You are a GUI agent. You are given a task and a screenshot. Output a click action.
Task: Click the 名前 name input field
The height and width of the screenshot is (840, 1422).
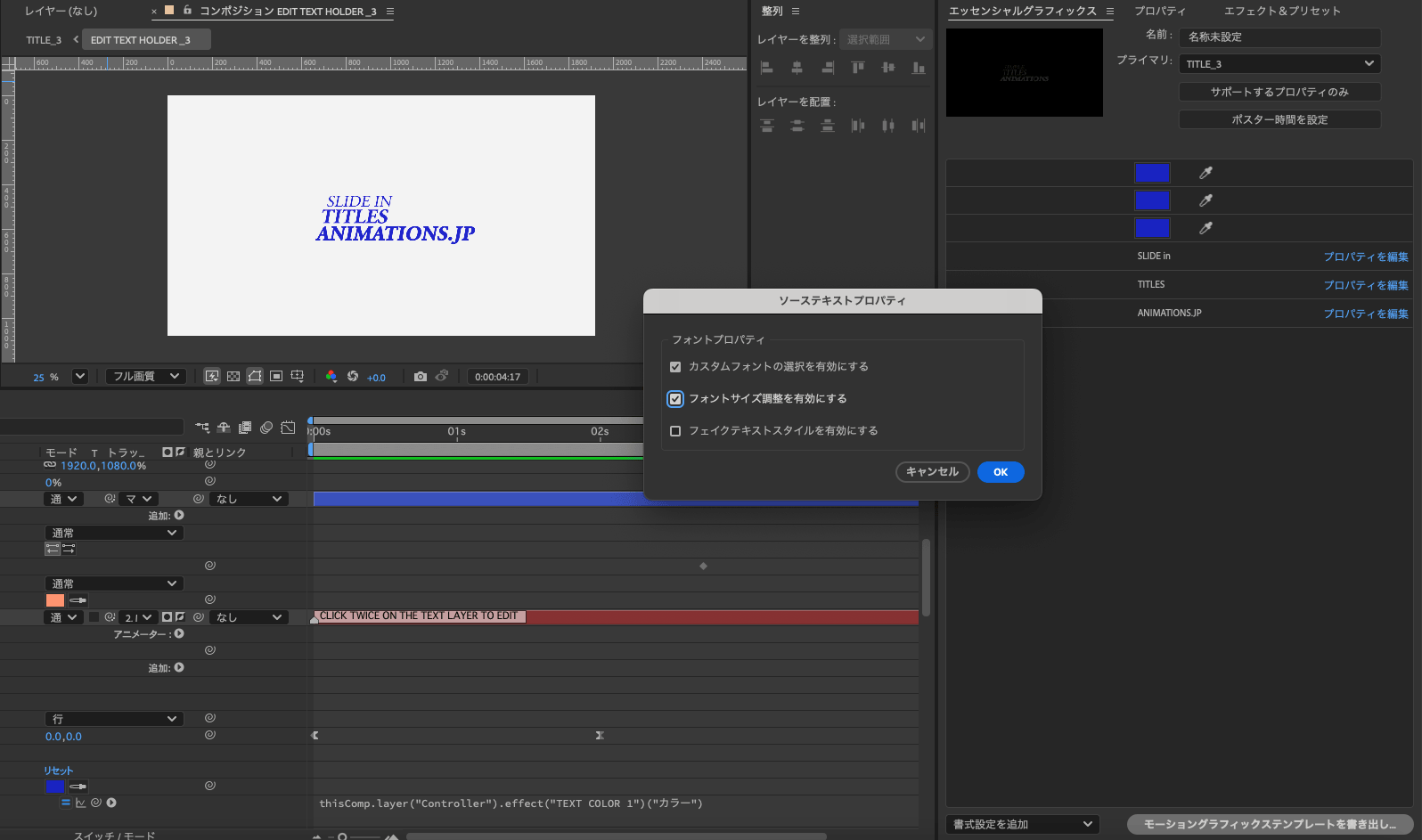click(1279, 37)
